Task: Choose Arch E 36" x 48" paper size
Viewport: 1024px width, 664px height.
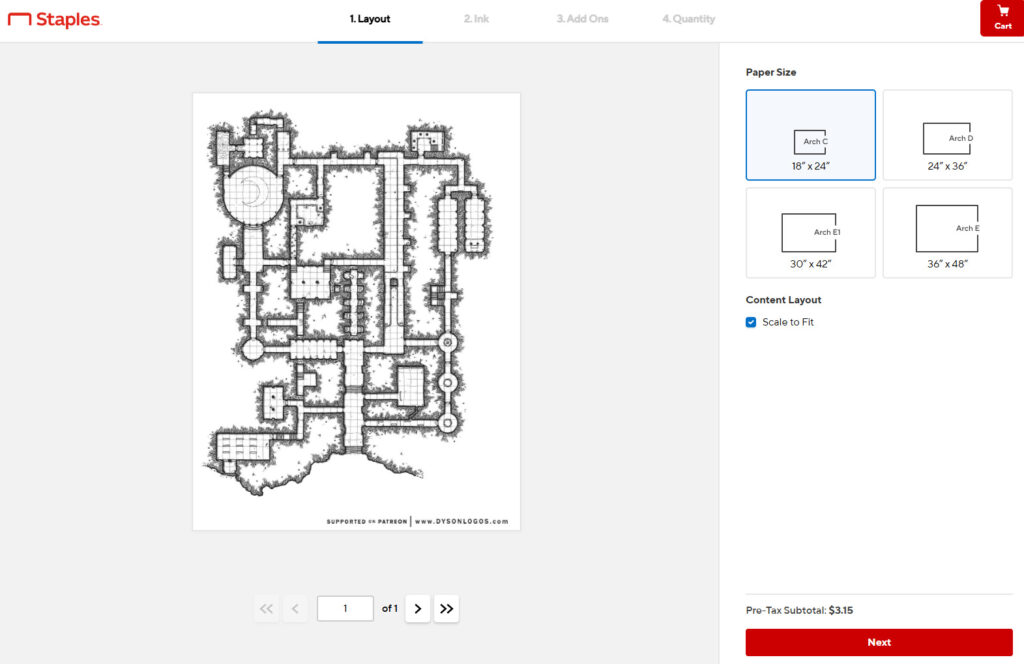Action: click(x=948, y=233)
